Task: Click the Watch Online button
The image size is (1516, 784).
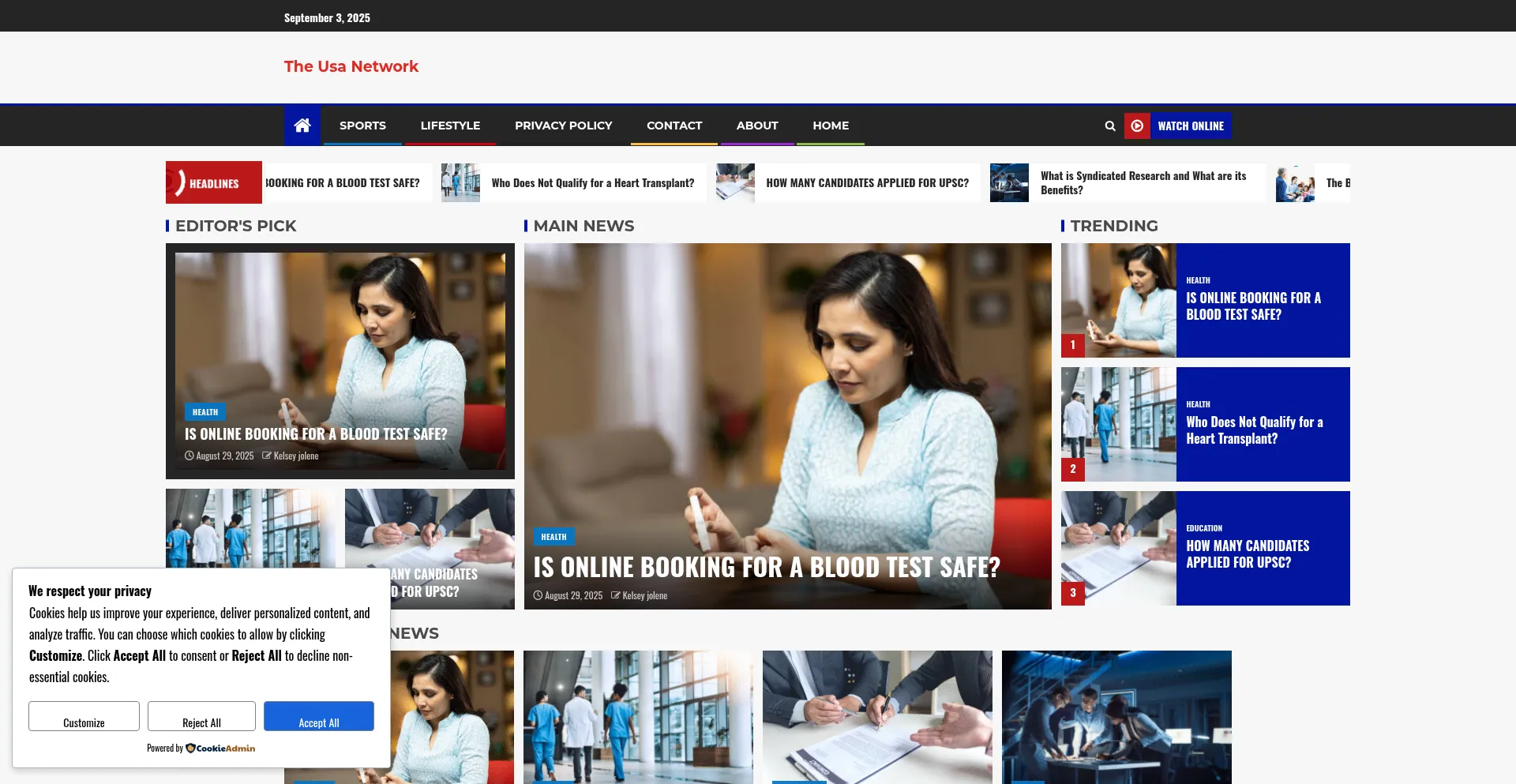Action: point(1191,126)
